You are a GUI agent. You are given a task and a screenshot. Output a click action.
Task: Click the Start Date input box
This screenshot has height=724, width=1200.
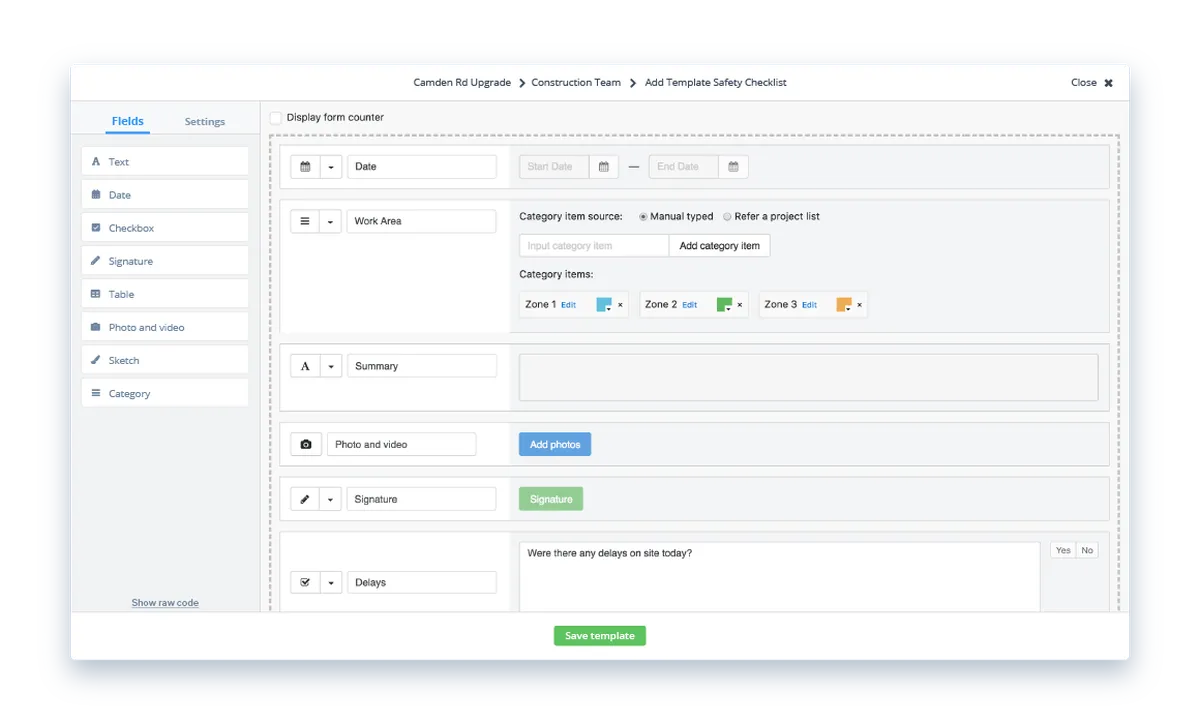tap(554, 167)
